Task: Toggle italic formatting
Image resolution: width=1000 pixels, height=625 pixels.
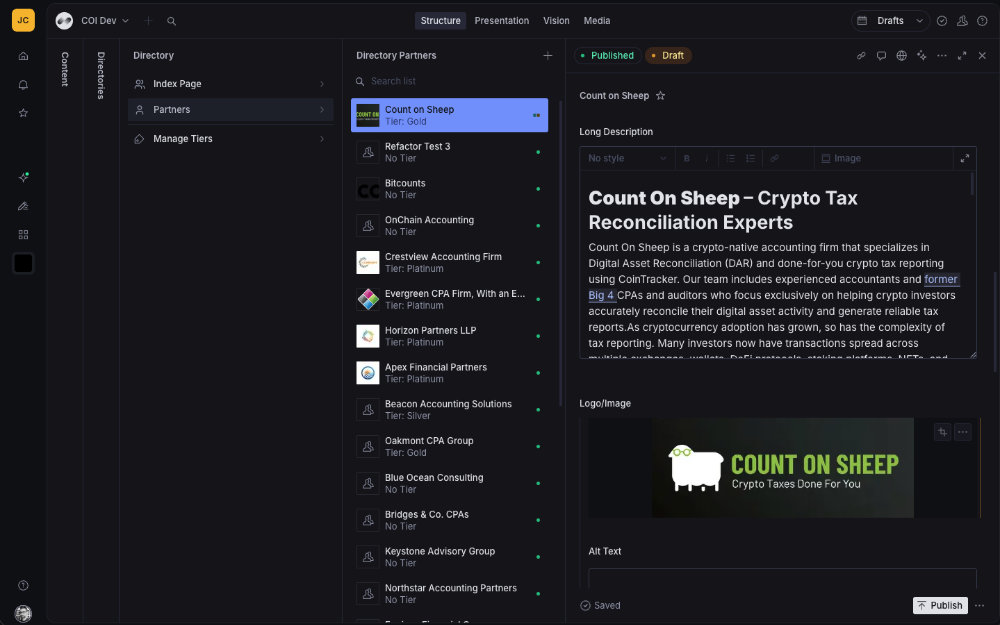Action: (707, 158)
